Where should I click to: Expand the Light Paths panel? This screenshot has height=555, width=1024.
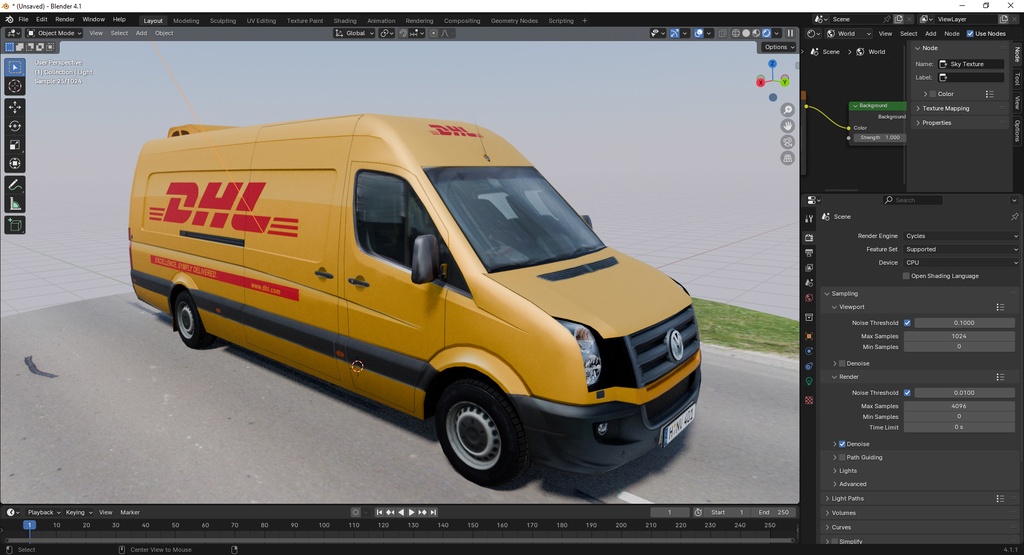(x=847, y=498)
